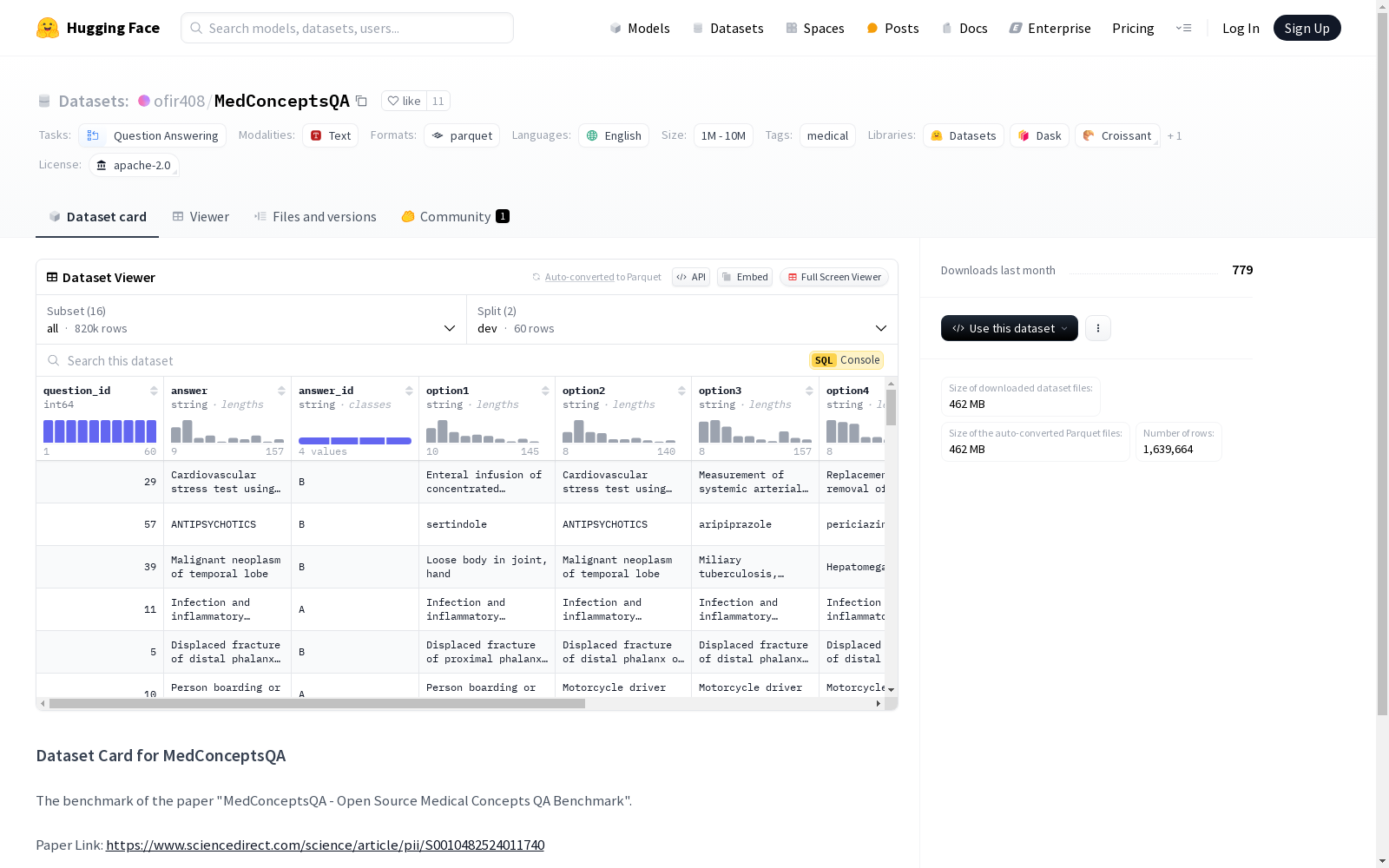Select the English language tag
1389x868 pixels.
click(614, 135)
